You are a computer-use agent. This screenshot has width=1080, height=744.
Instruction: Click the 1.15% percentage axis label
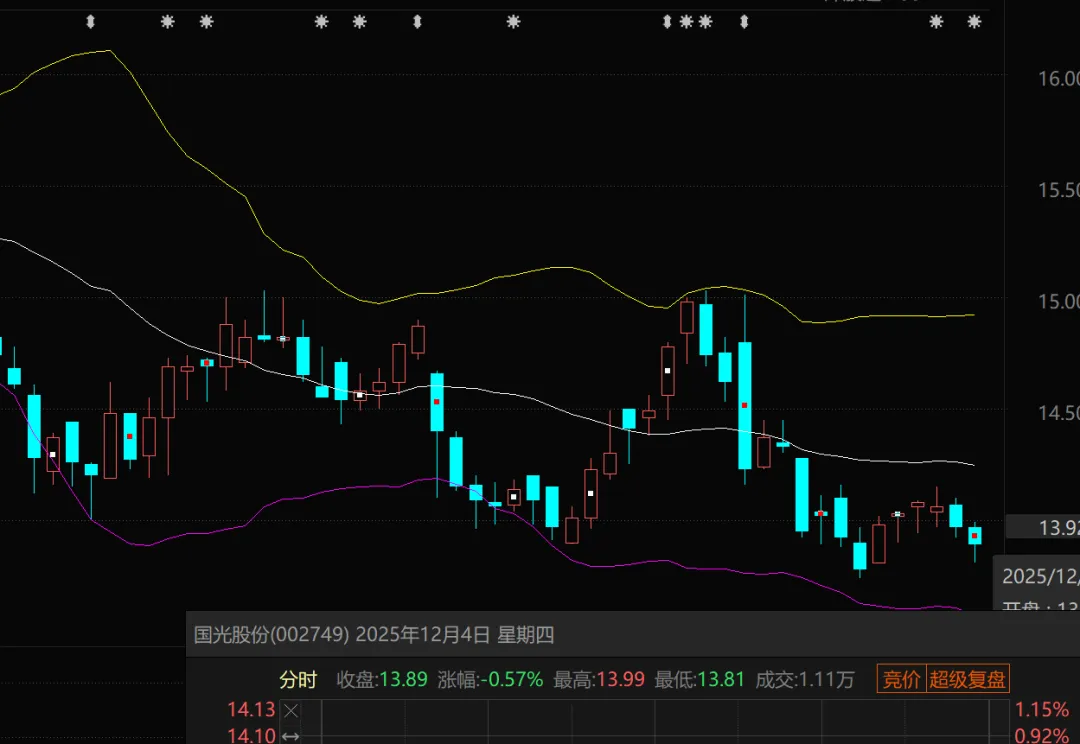point(1042,710)
